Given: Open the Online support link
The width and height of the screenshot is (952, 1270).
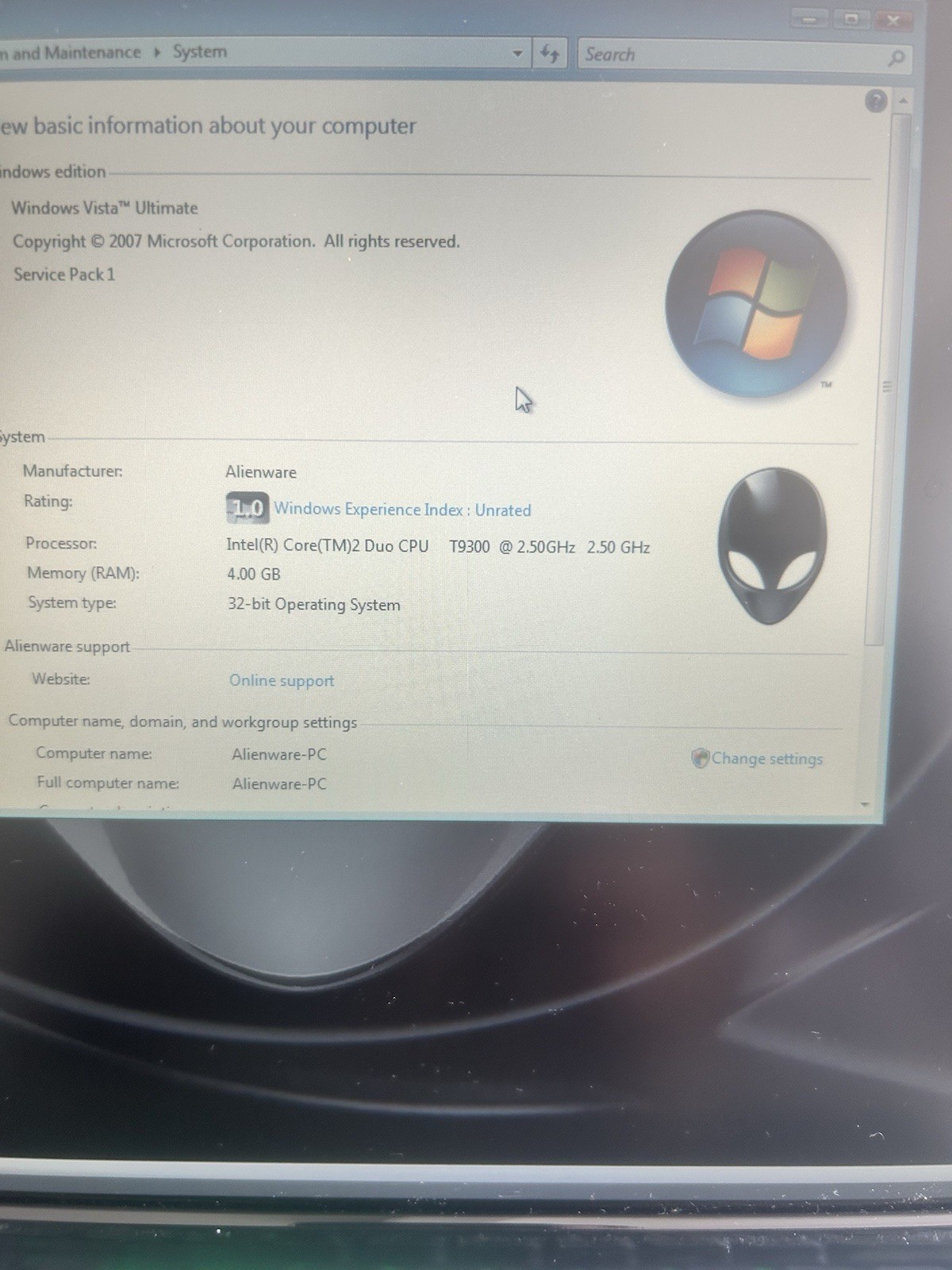Looking at the screenshot, I should (282, 680).
